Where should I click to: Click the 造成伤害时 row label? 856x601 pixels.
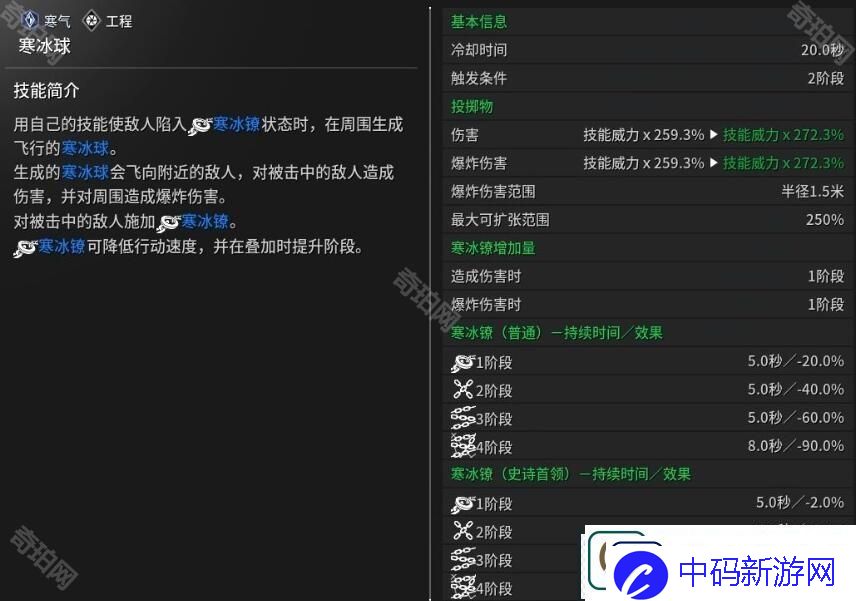coord(486,277)
